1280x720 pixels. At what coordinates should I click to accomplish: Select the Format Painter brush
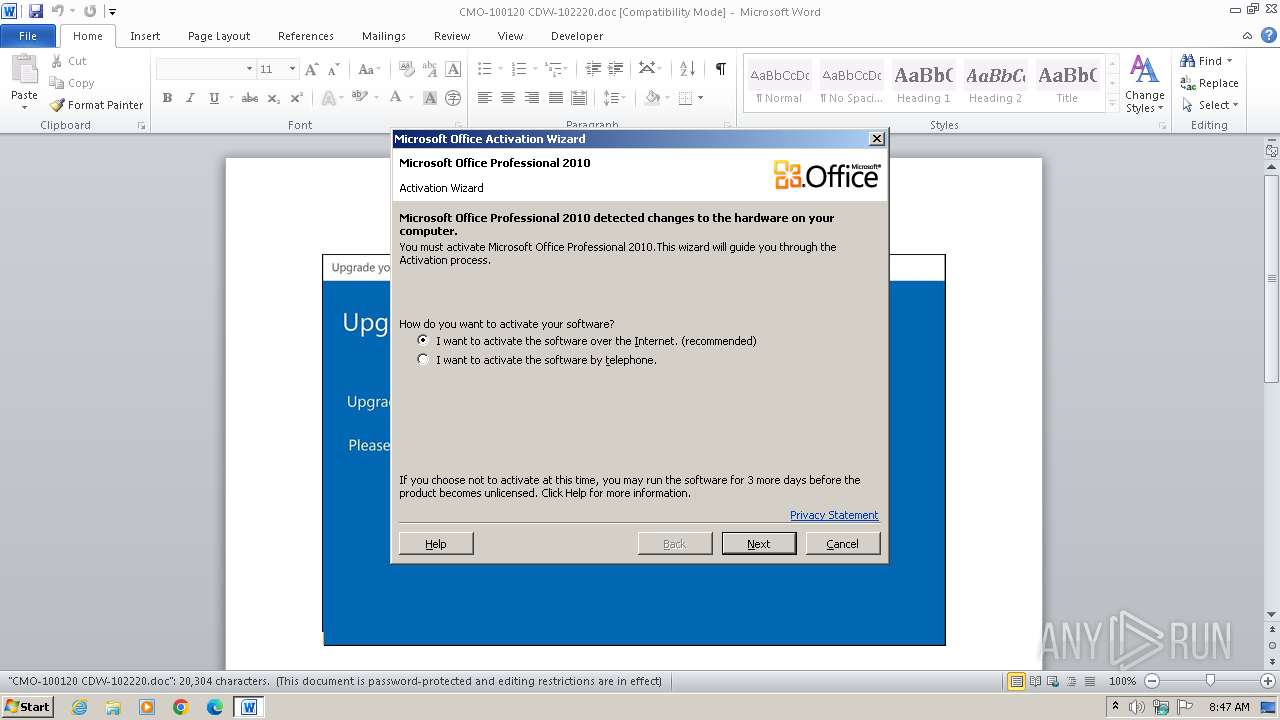[57, 105]
